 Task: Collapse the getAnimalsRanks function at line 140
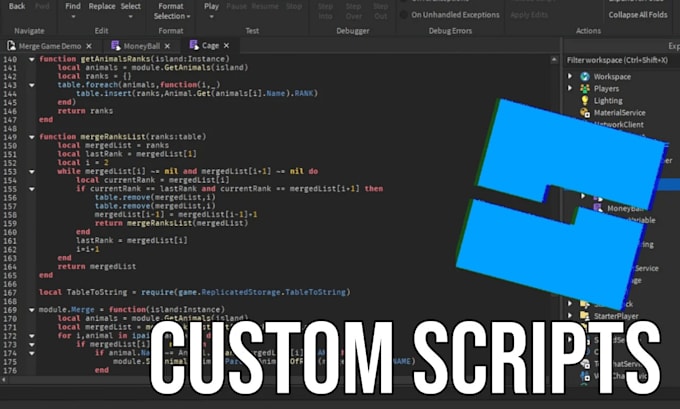pos(32,59)
